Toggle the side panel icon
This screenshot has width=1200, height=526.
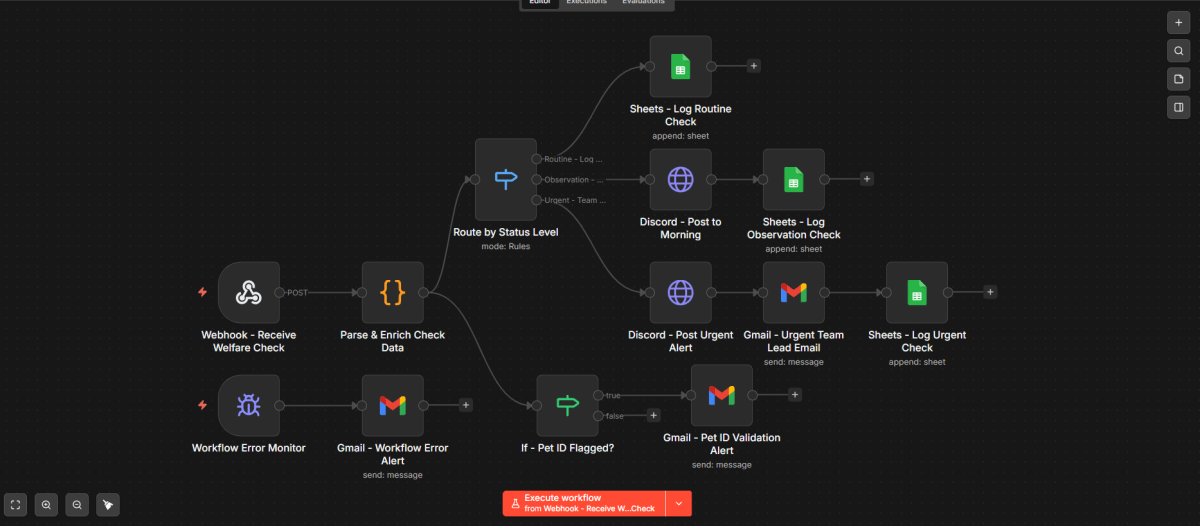1179,107
